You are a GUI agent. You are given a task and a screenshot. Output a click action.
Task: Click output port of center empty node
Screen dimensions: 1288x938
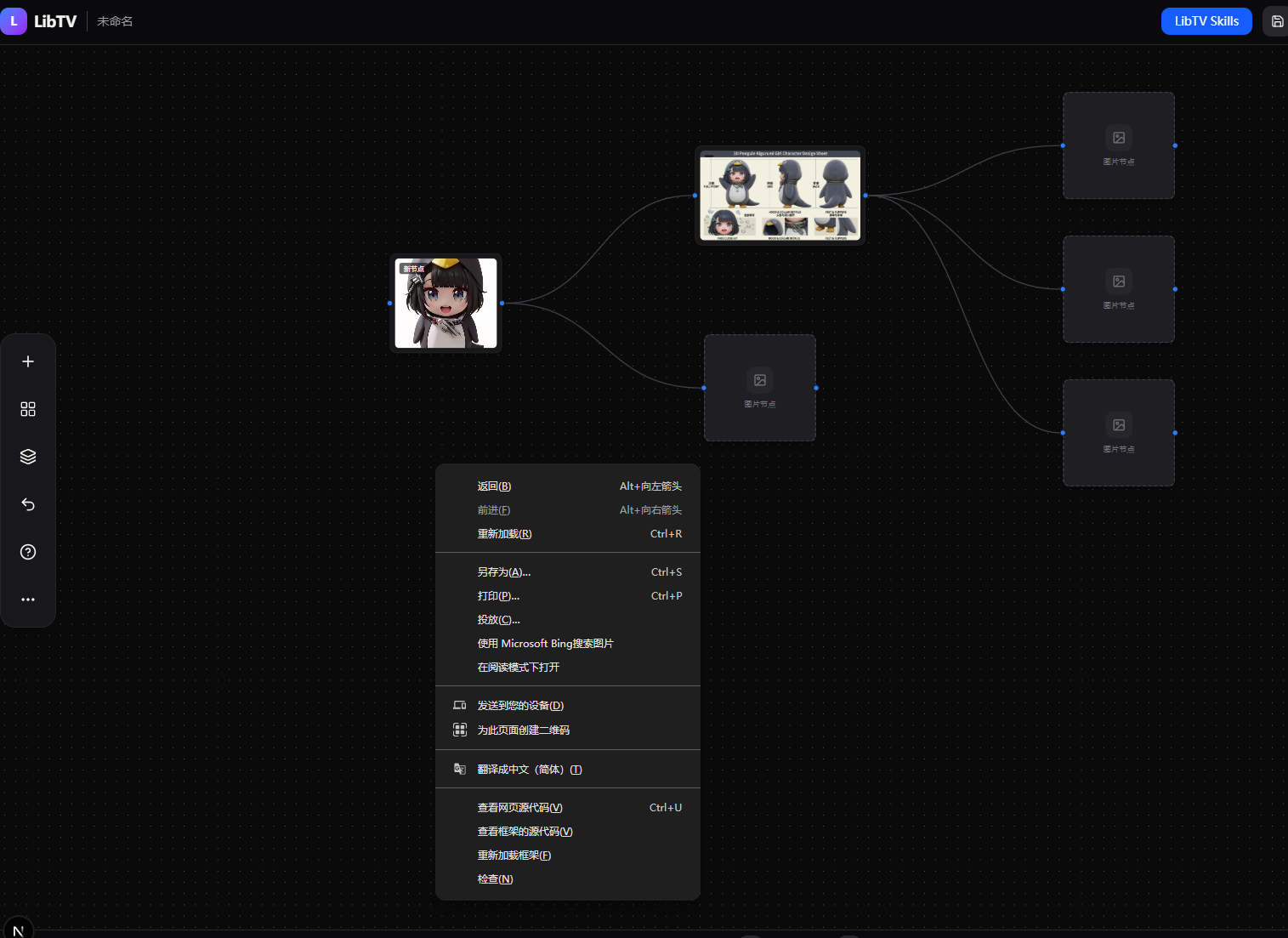[x=816, y=388]
